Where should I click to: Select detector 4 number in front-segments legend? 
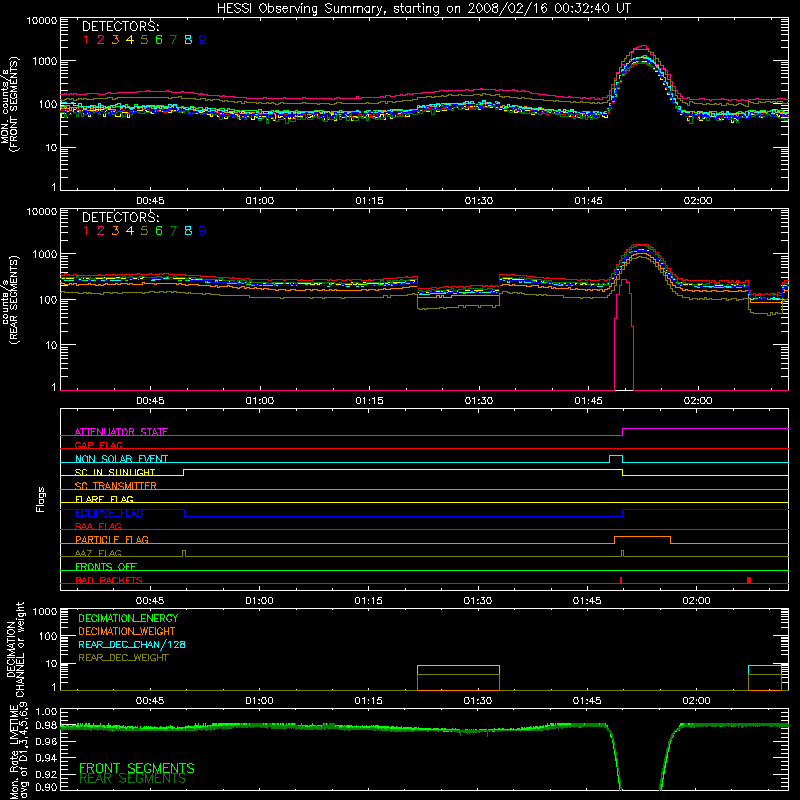(x=130, y=40)
